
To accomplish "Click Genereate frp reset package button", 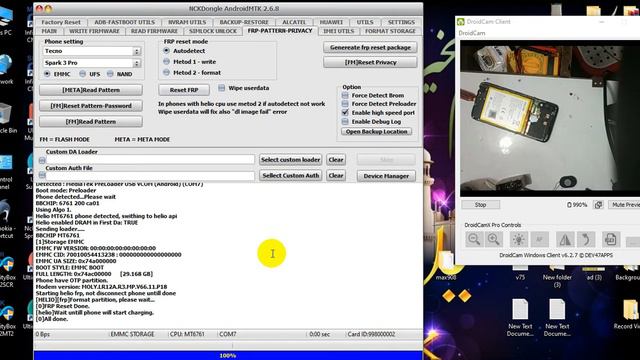I will point(370,47).
